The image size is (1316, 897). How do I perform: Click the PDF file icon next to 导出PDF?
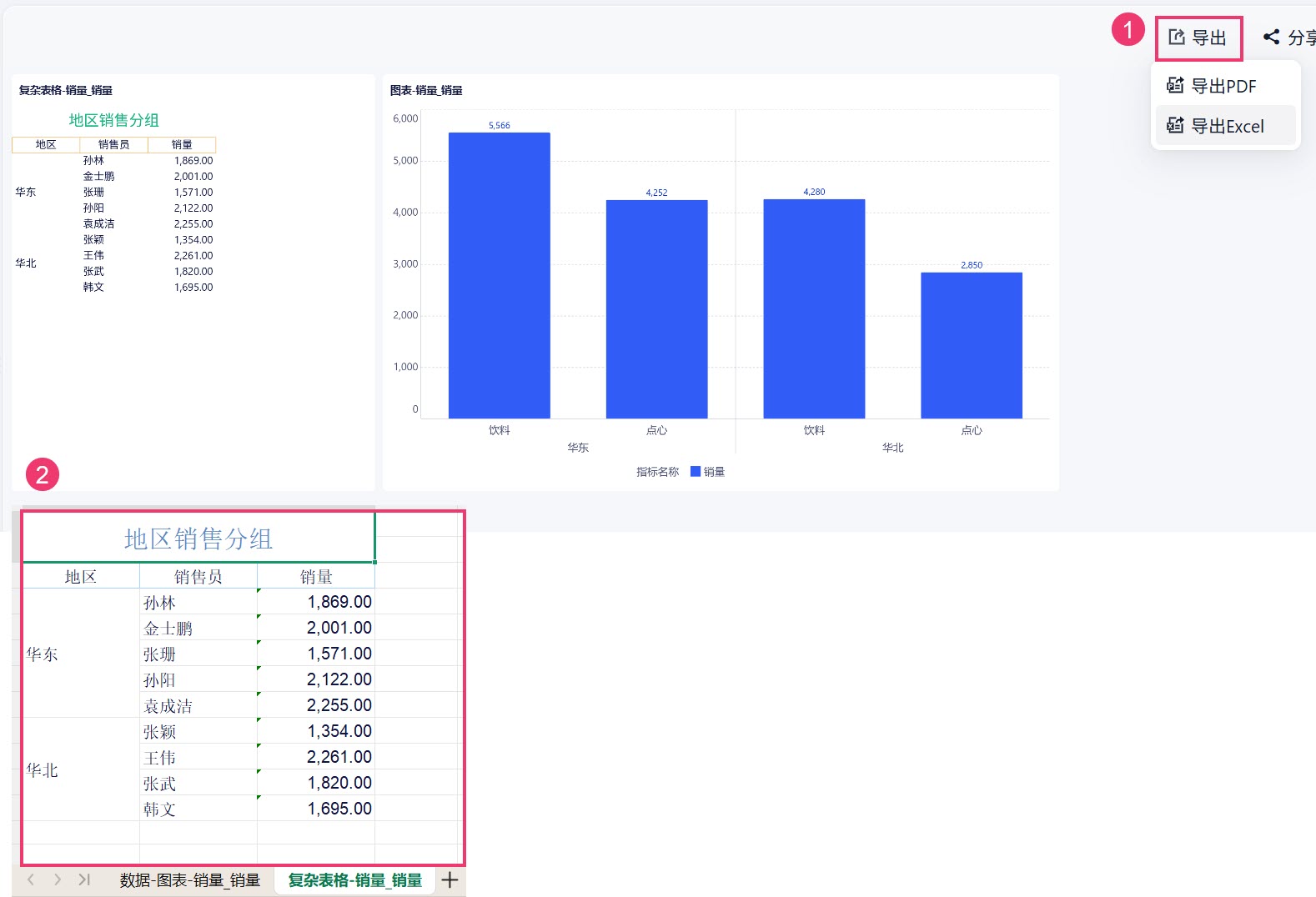(x=1175, y=85)
